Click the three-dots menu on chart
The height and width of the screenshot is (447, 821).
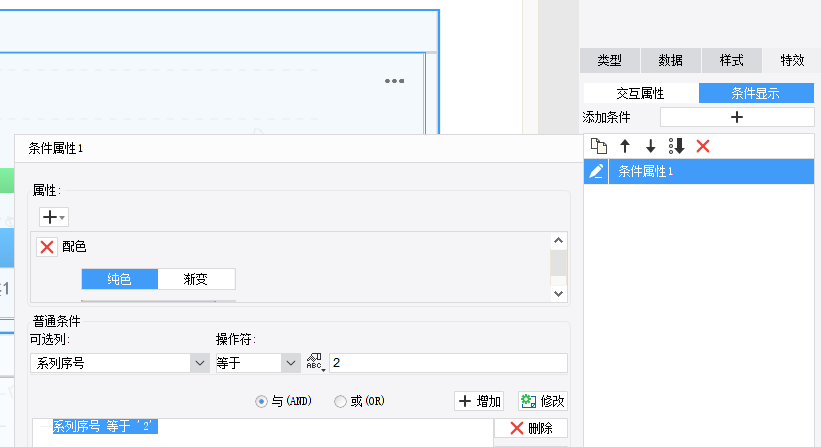click(x=394, y=81)
